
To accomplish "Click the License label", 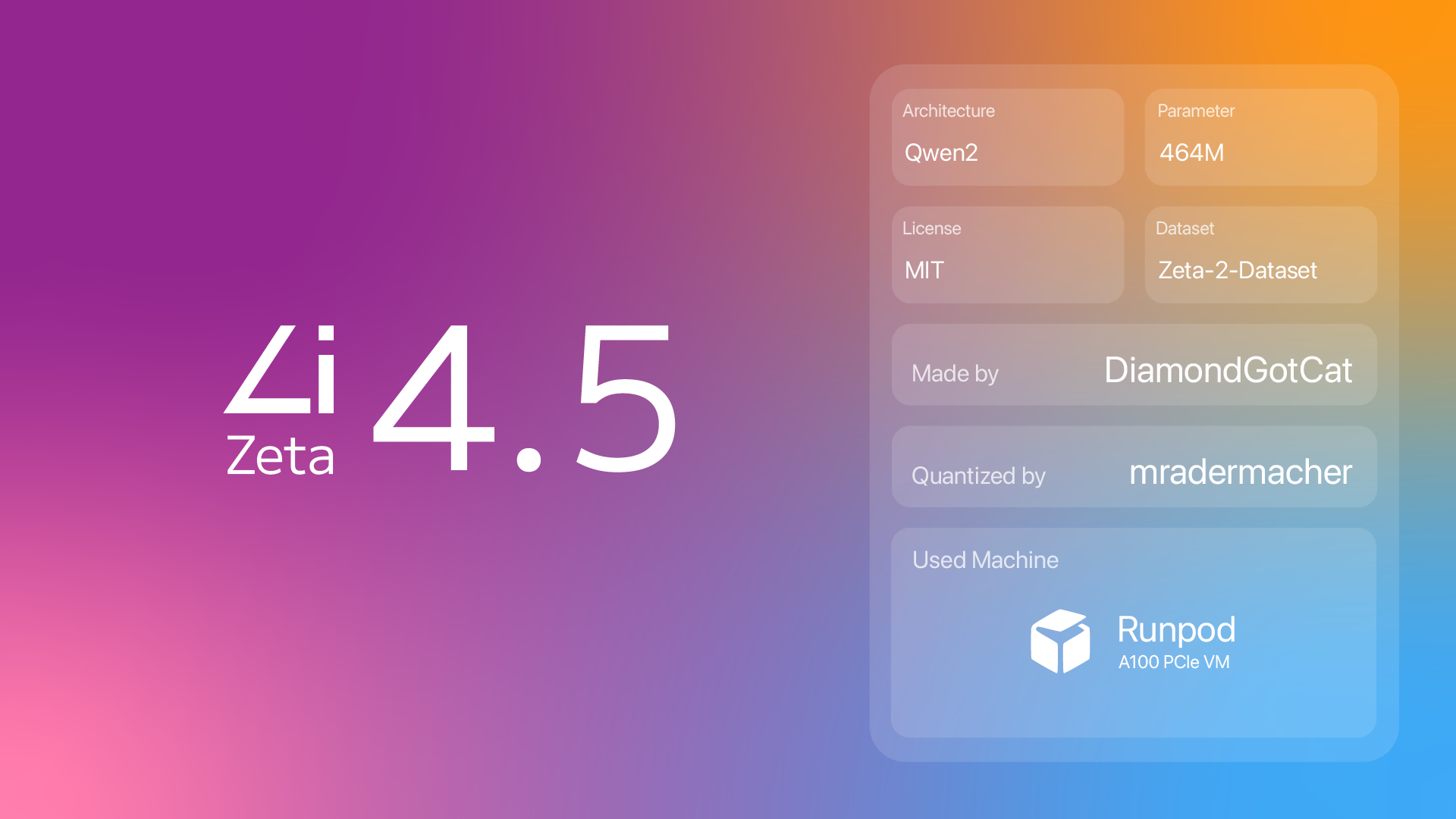I will [x=931, y=228].
